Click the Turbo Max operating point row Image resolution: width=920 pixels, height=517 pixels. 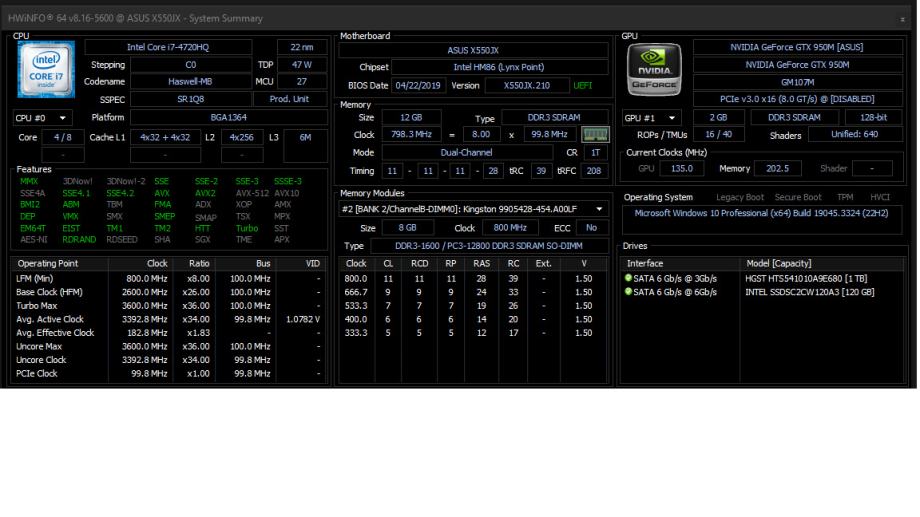[x=169, y=306]
